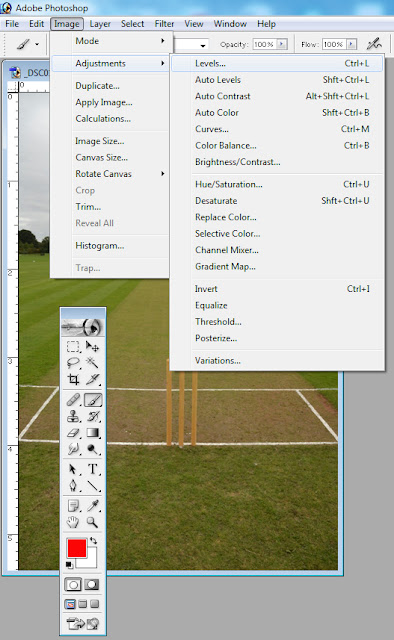Jump to ImageReady button
This screenshot has width=394, height=640.
[83, 623]
